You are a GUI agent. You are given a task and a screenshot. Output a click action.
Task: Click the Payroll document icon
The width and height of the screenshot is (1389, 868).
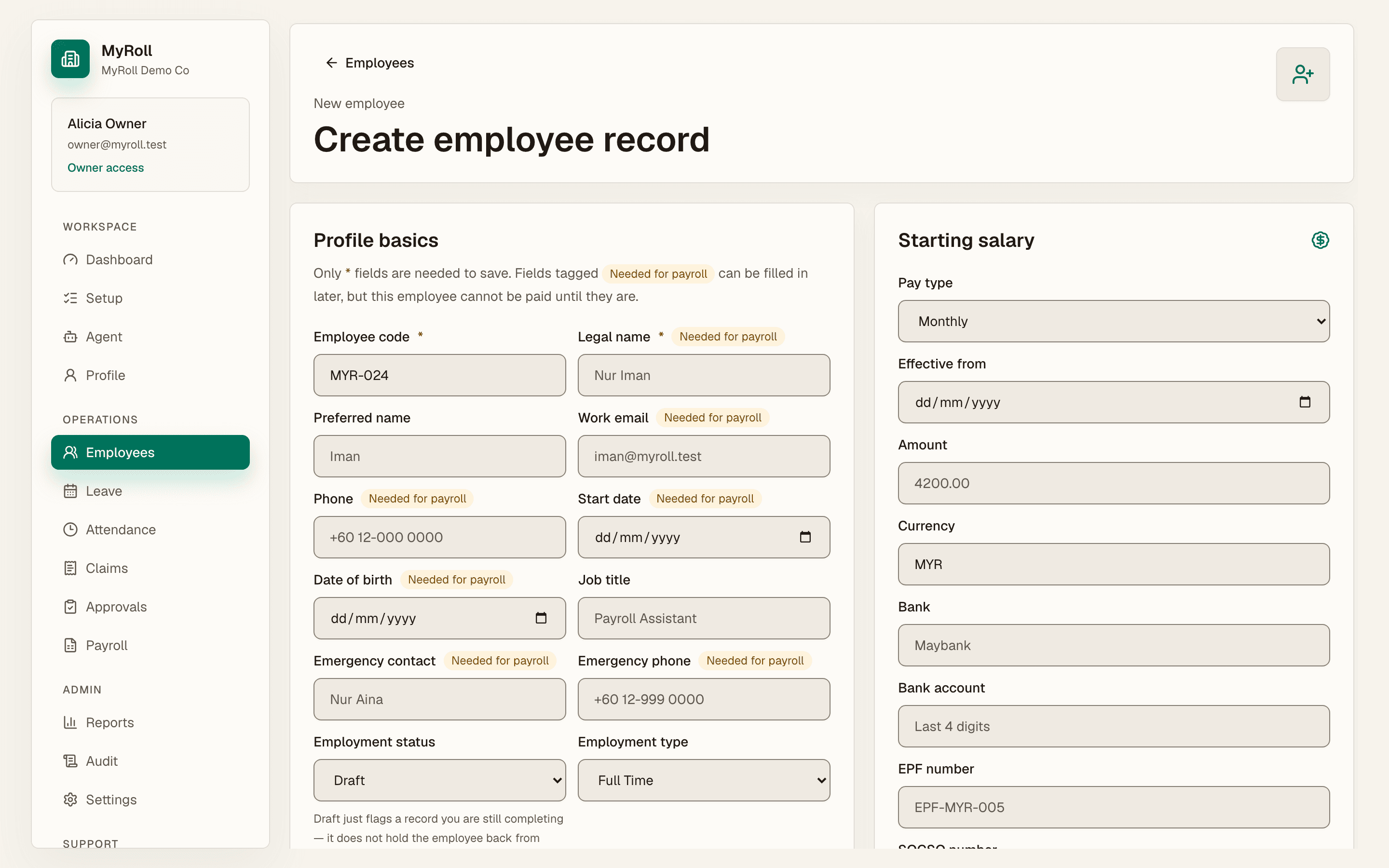(70, 645)
